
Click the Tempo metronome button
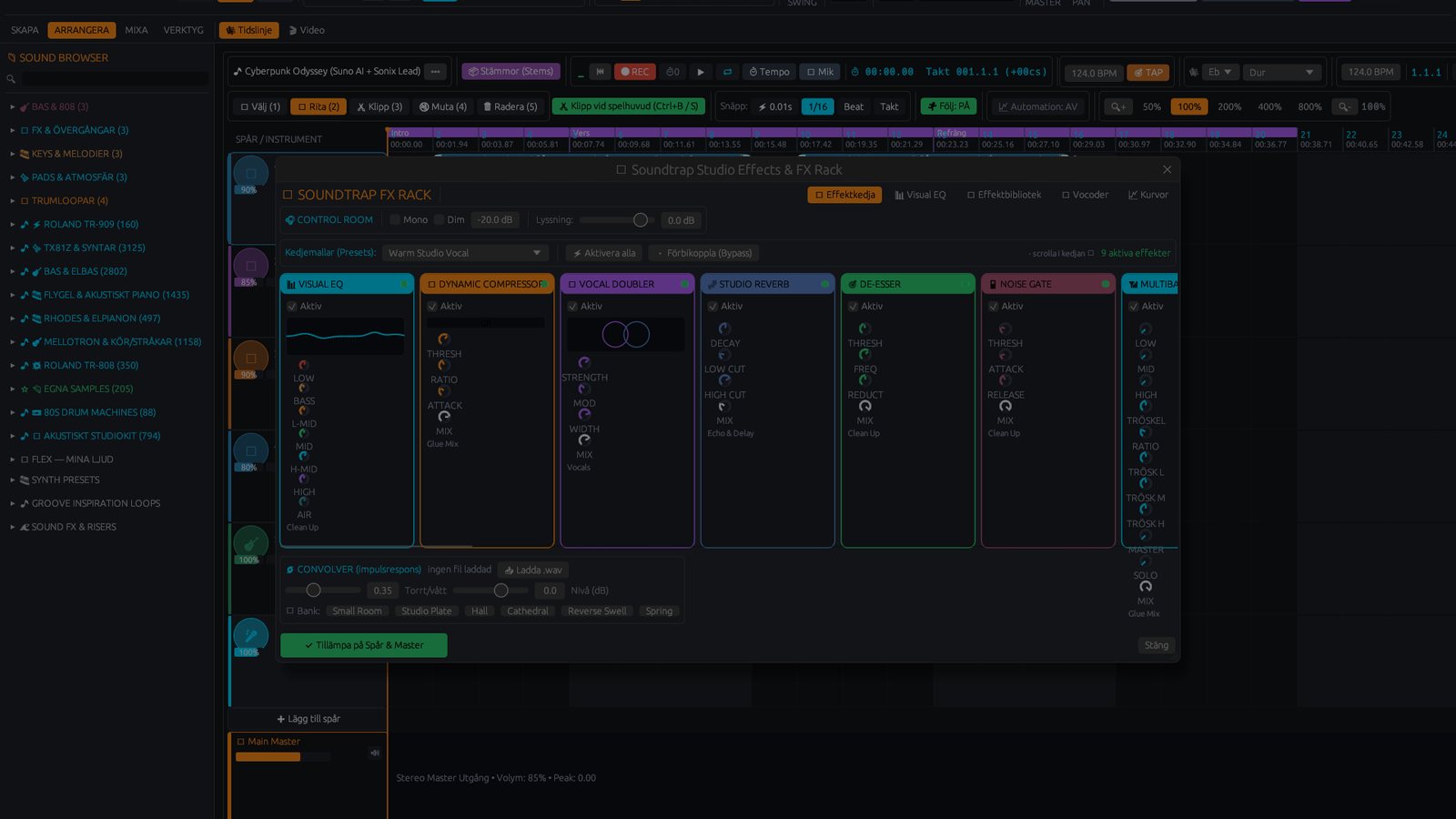point(769,72)
